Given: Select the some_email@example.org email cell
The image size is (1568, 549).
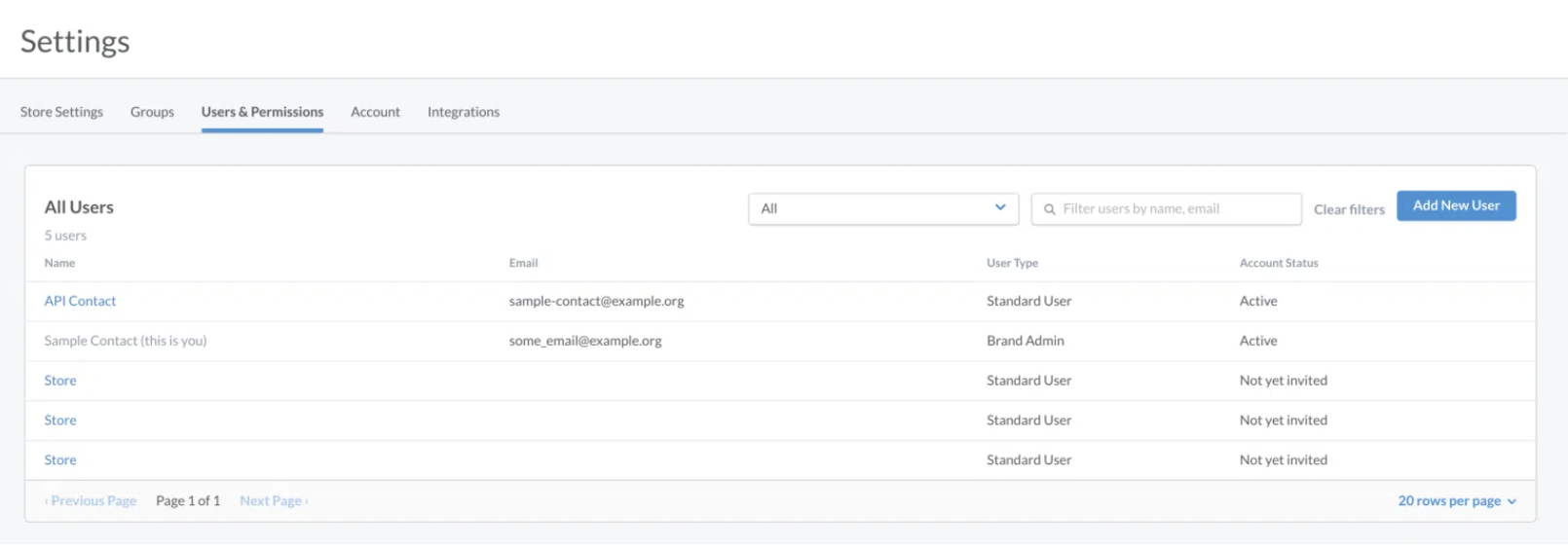Looking at the screenshot, I should [585, 341].
